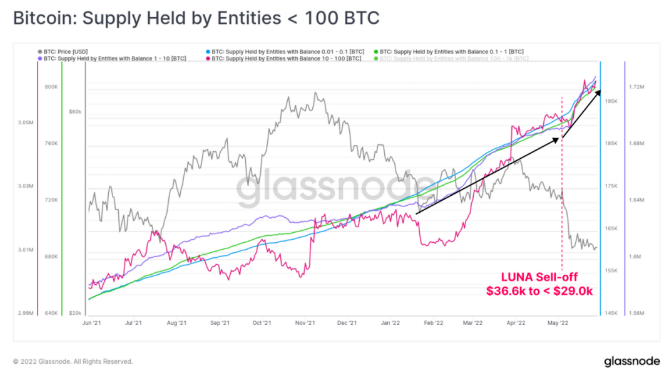This screenshot has width=666, height=374.
Task: Click the green 0.1 - 1 legend dot
Action: [376, 52]
